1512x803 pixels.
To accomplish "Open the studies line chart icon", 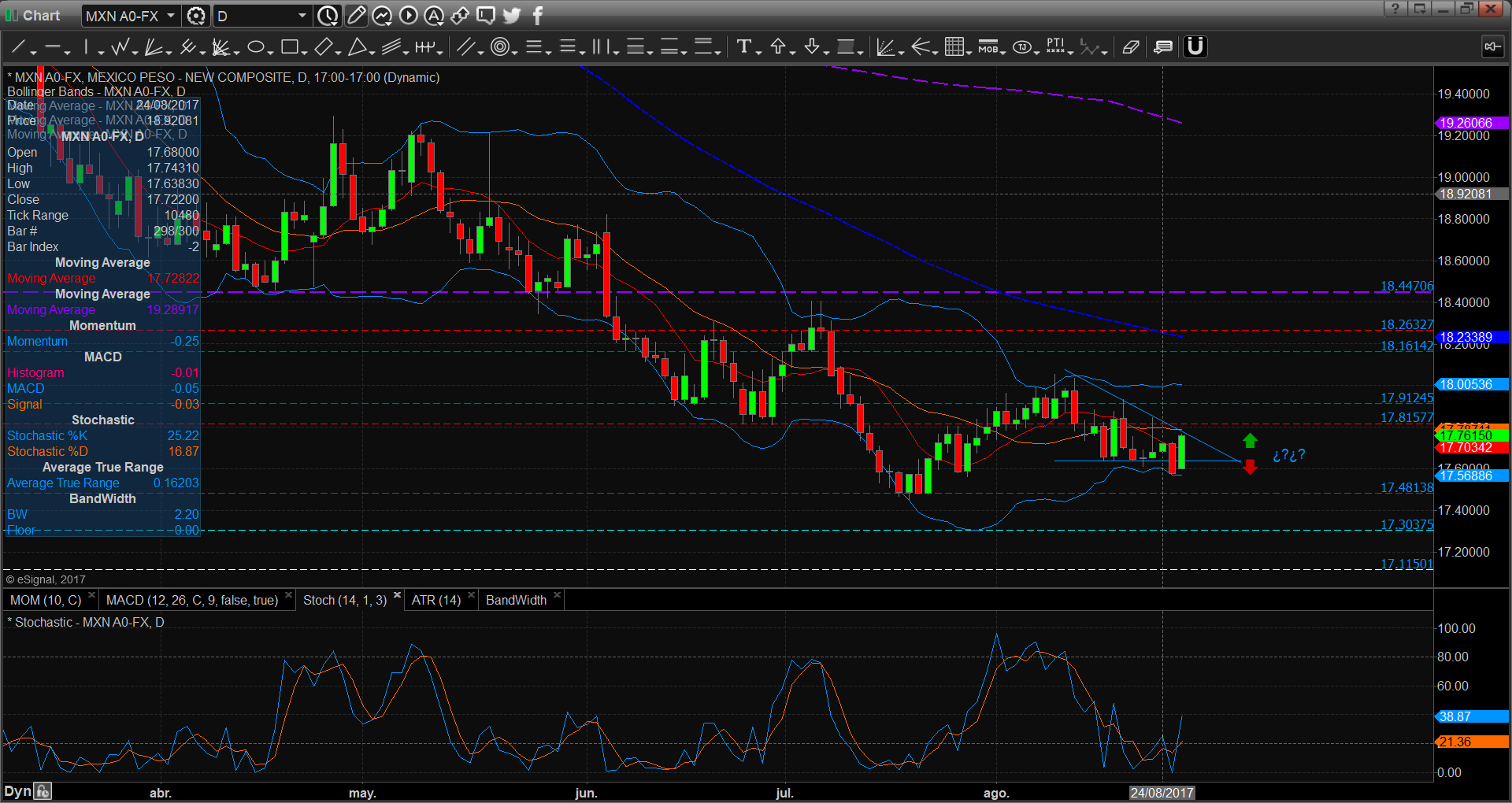I will [x=382, y=16].
